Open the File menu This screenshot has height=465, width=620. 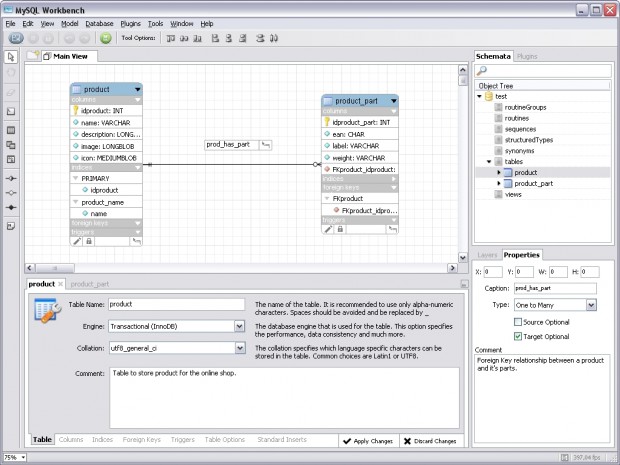point(10,24)
